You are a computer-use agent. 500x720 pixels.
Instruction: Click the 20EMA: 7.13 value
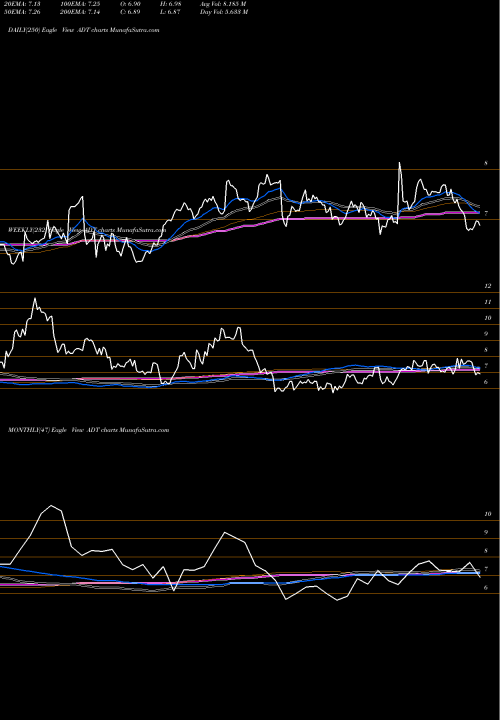(22, 4)
